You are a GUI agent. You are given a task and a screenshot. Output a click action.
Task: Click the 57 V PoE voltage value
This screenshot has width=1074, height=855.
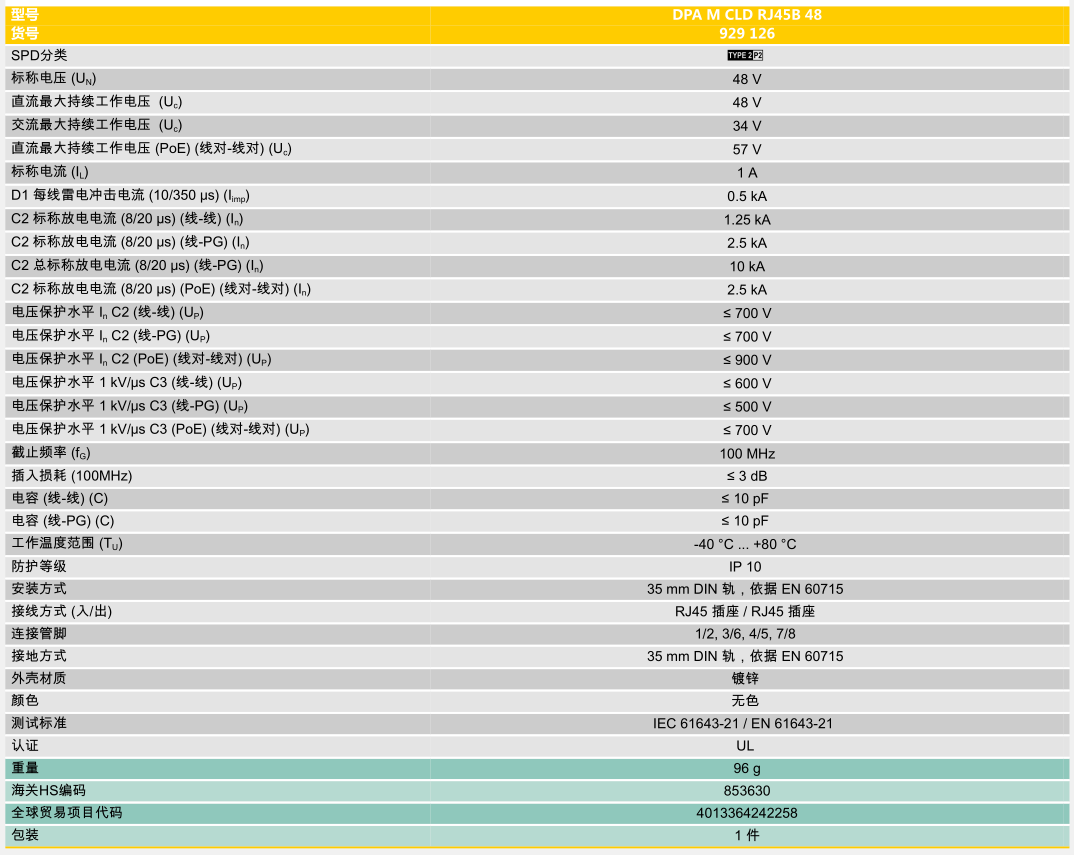(746, 149)
